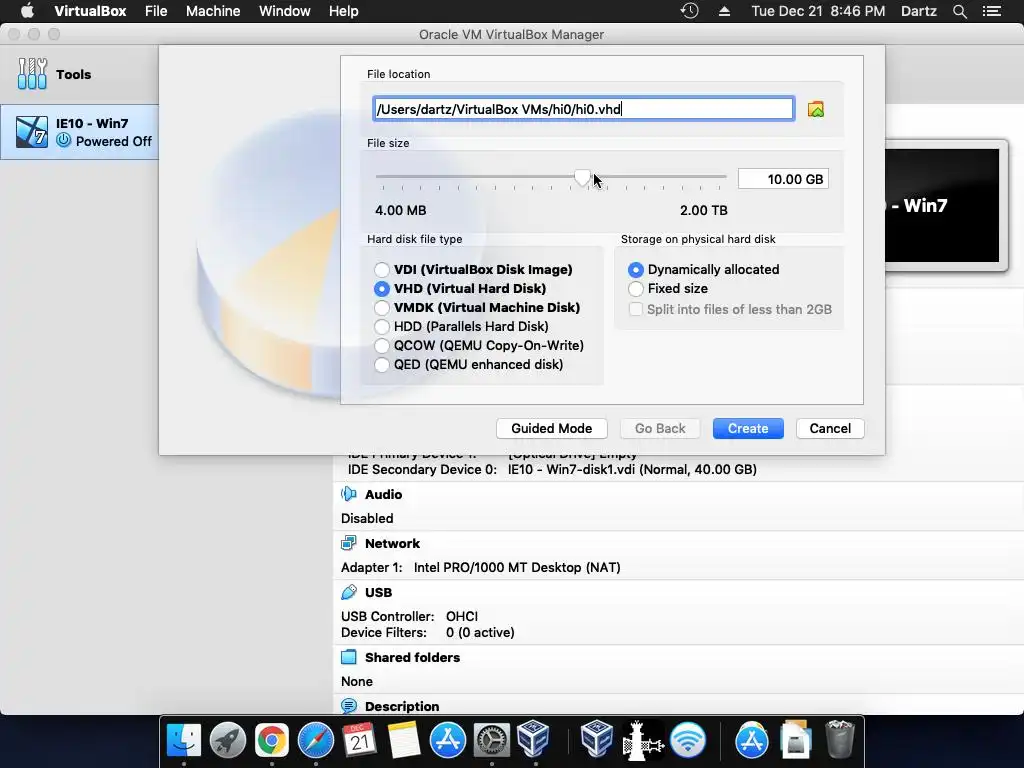Click Device Filters 0 (0 active) text
This screenshot has width=1024, height=768.
480,633
